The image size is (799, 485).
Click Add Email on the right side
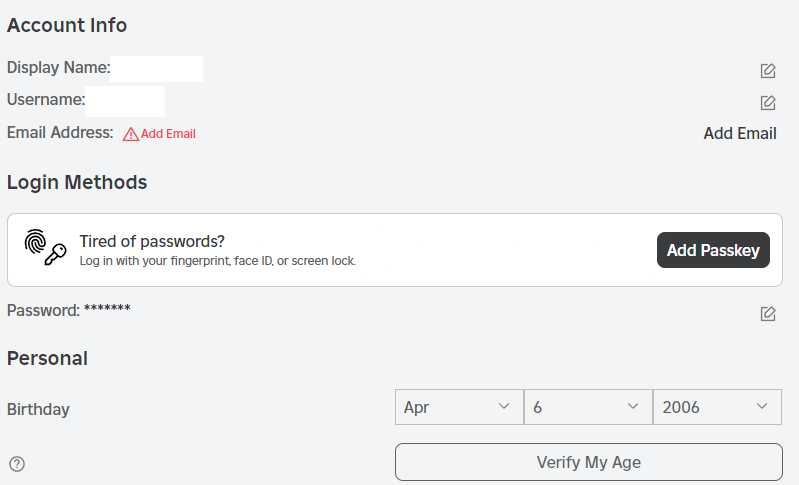click(740, 133)
